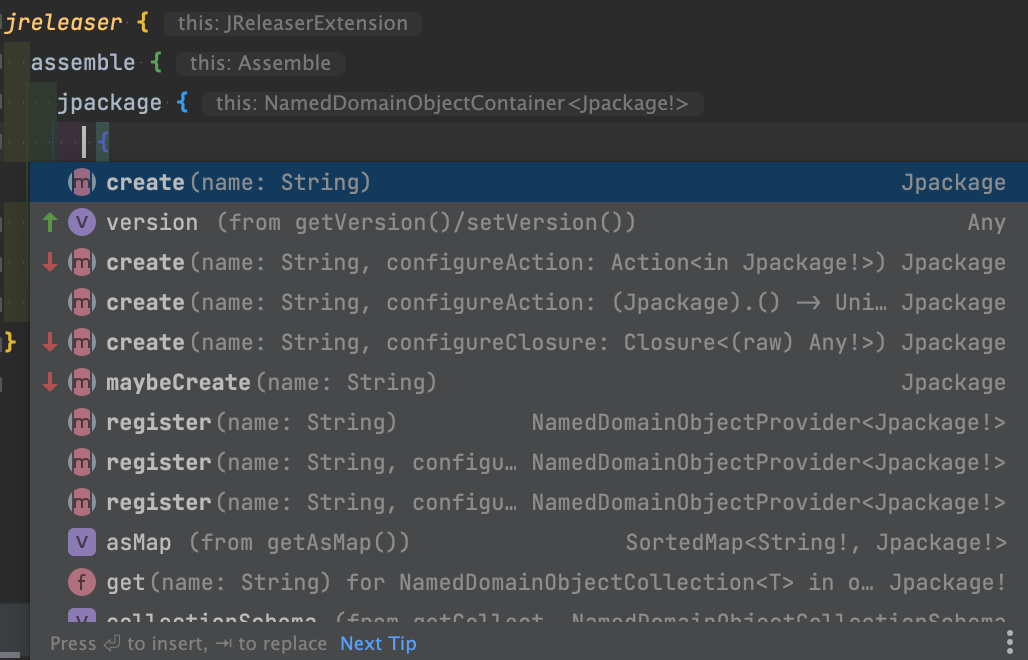Click the method icon beside create(name: String)

82,182
